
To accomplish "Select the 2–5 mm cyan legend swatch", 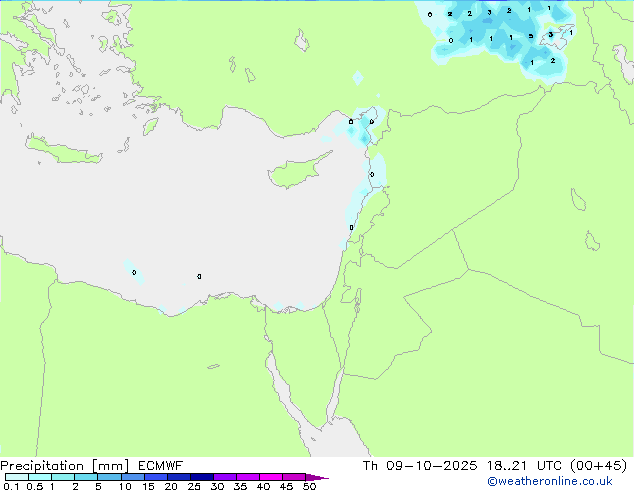I will [86, 477].
